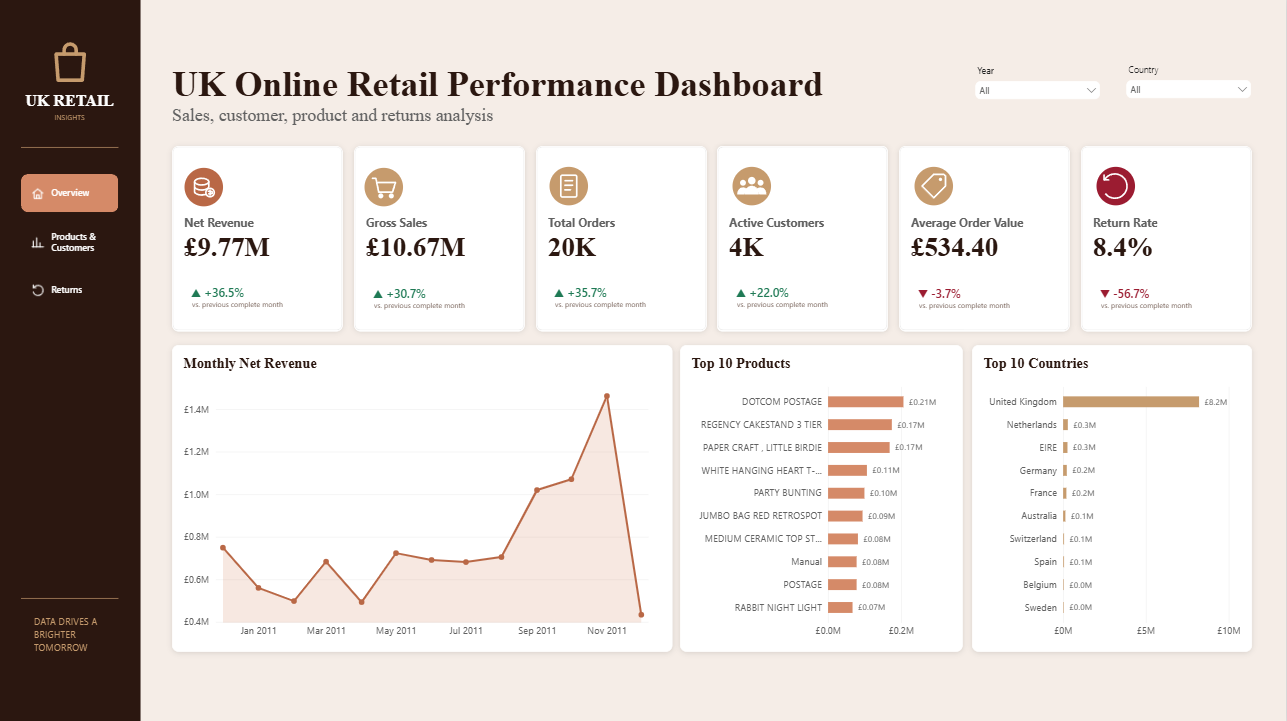This screenshot has height=721, width=1287.
Task: Click the Spain country label
Action: 1045,562
